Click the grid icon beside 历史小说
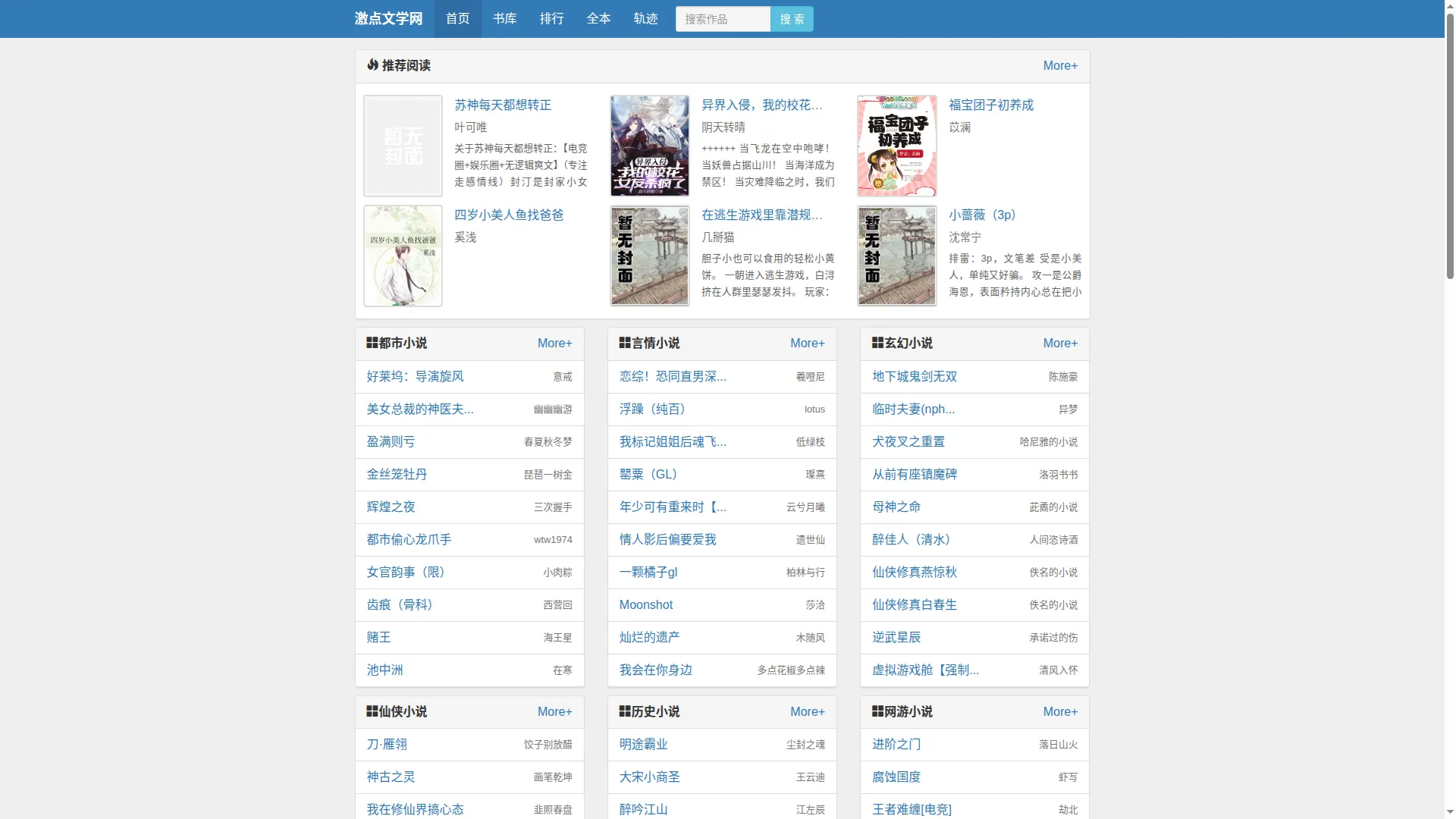 click(625, 711)
